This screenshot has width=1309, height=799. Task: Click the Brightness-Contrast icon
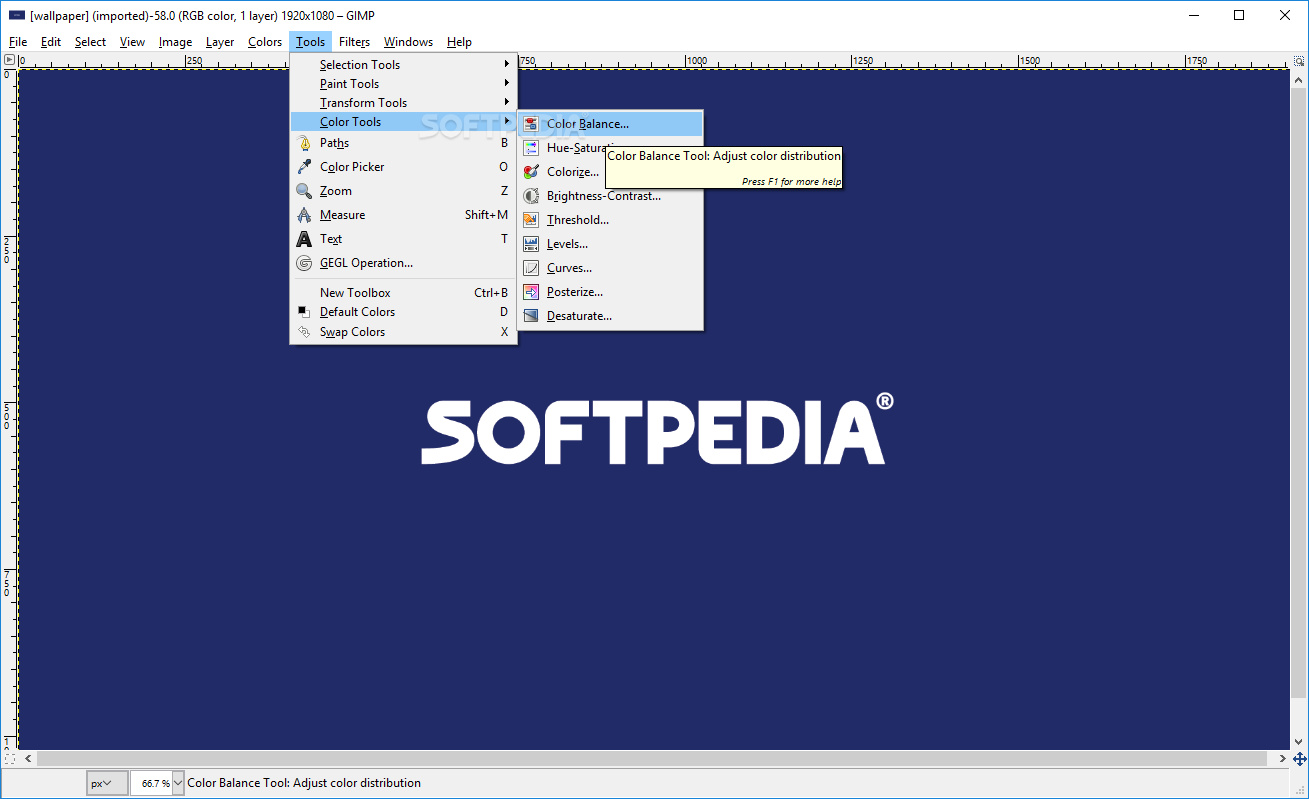pos(530,196)
